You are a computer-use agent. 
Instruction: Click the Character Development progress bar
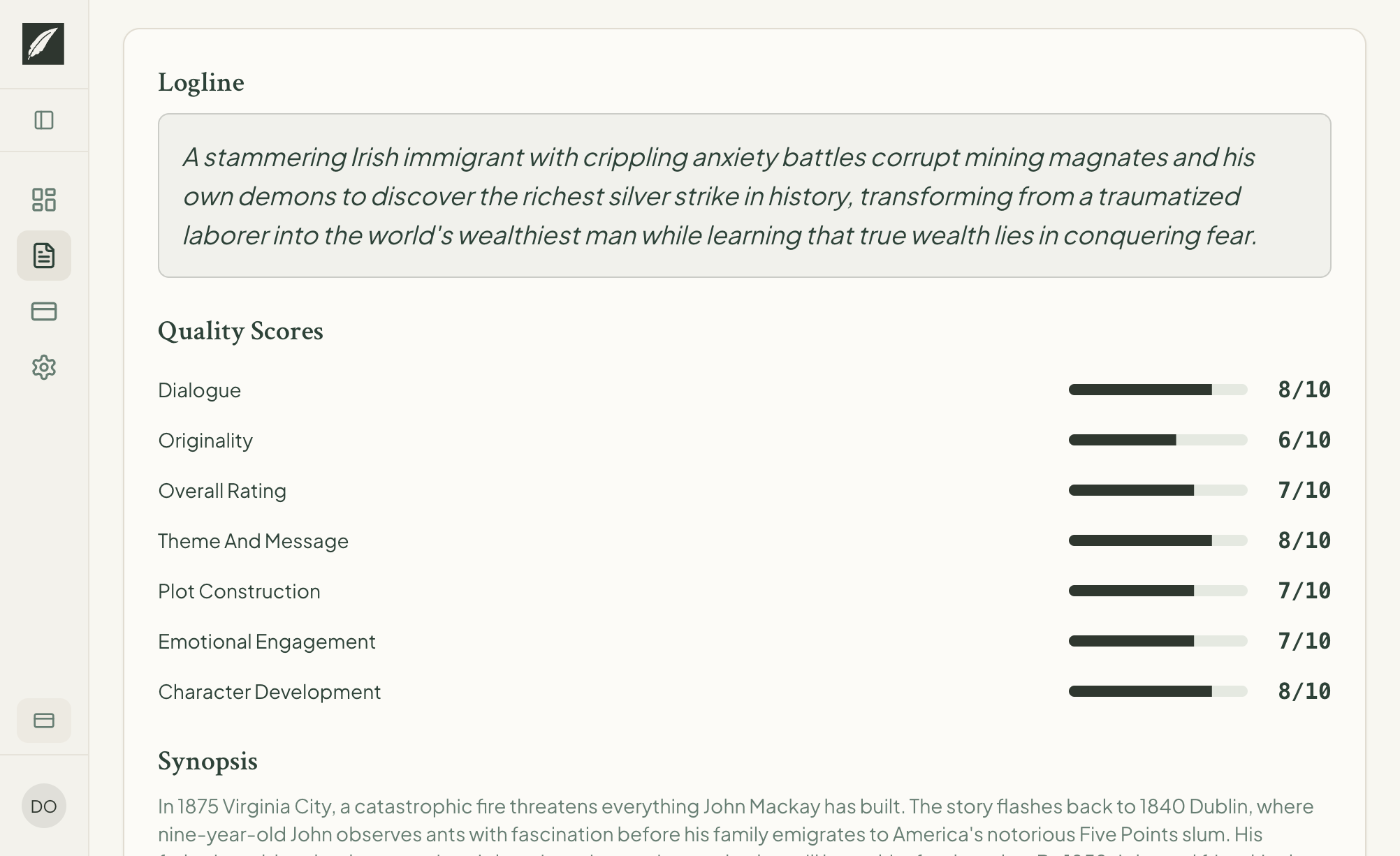tap(1157, 691)
